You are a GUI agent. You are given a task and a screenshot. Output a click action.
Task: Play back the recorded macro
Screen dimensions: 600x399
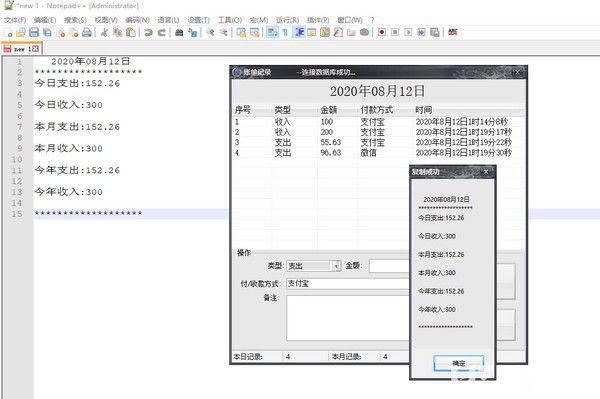click(x=408, y=33)
